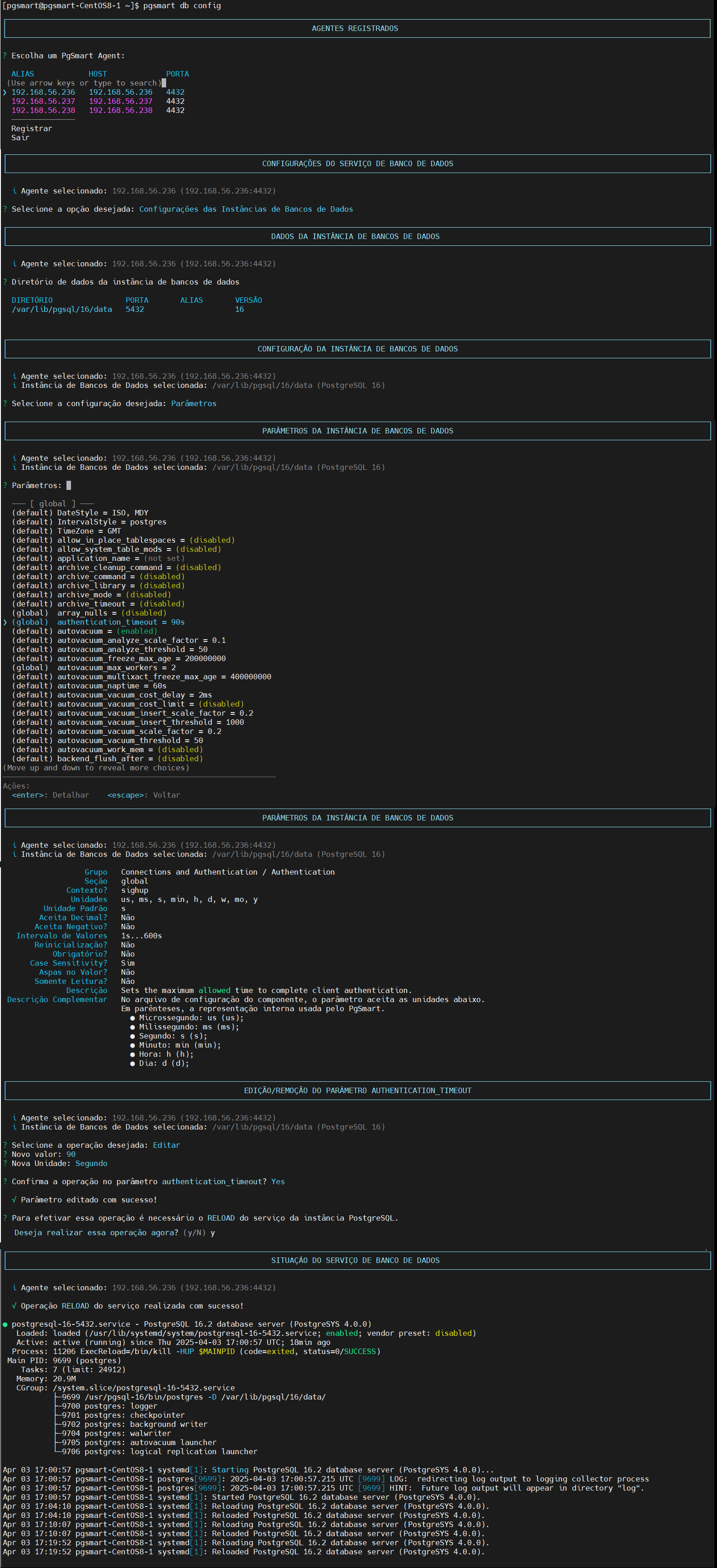Click the 'Memory: 20.9M' line

pos(46,1380)
